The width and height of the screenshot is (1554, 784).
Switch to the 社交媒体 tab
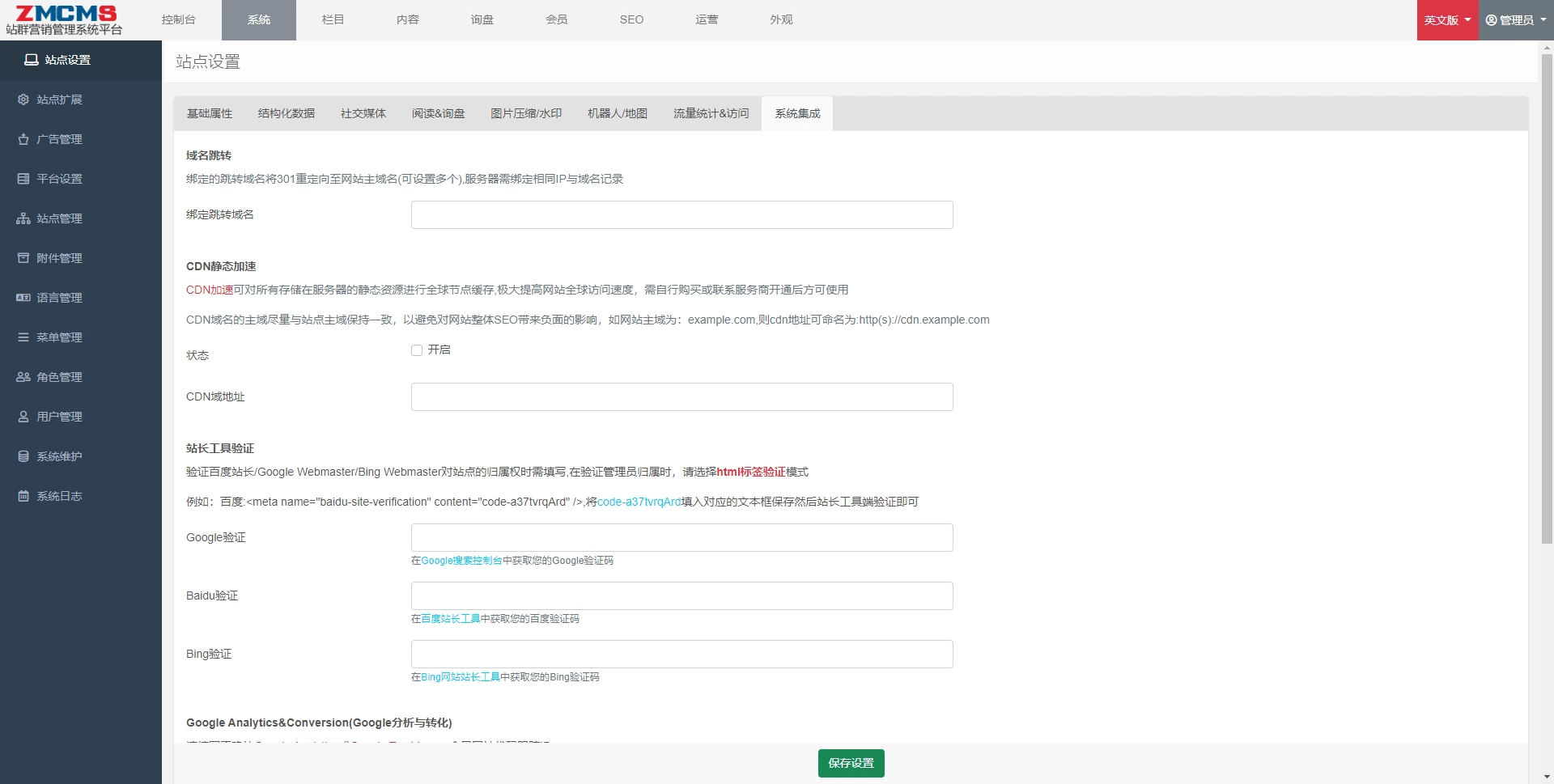click(x=363, y=113)
